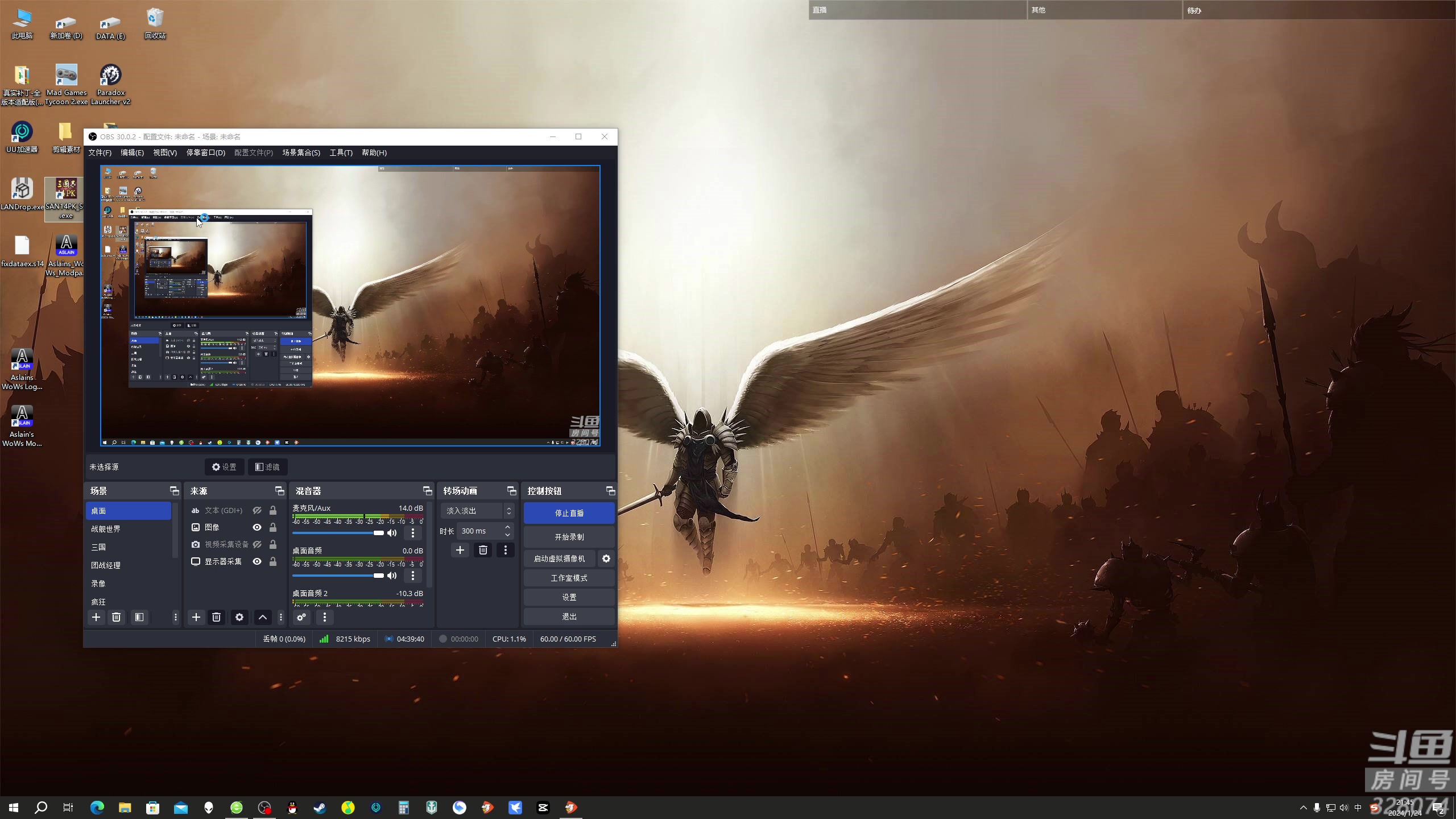Undock the 混音器 panel icon
This screenshot has height=819, width=1456.
pos(427,491)
